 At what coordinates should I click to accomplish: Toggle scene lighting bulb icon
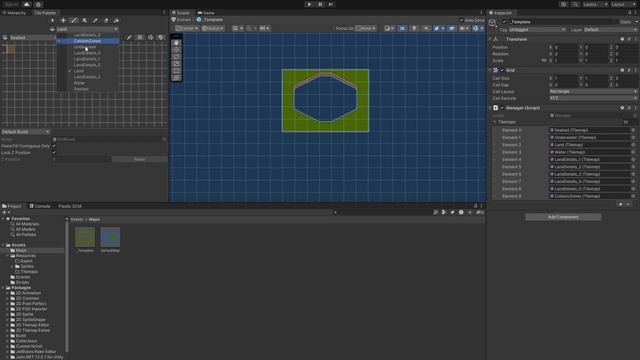pyautogui.click(x=414, y=28)
